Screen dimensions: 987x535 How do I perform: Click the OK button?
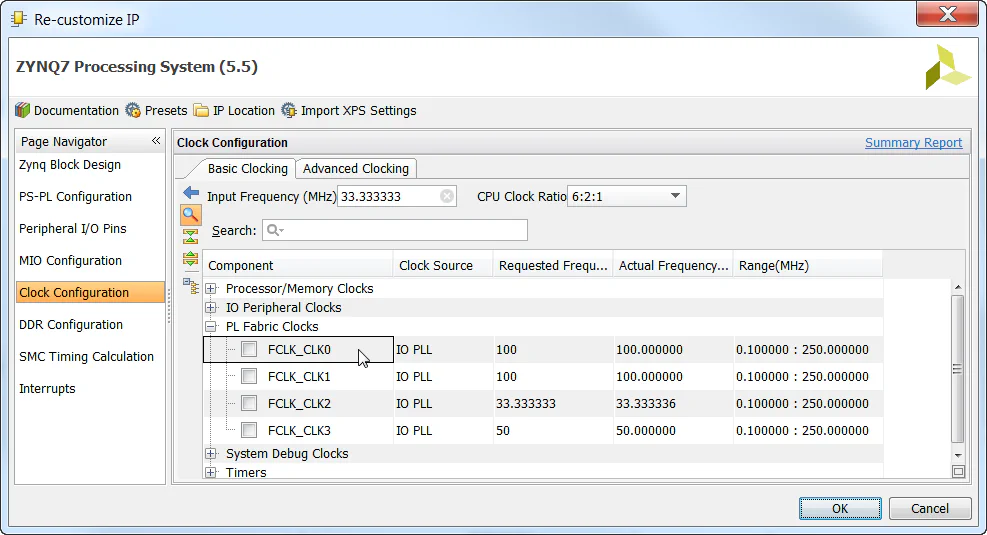pyautogui.click(x=840, y=509)
